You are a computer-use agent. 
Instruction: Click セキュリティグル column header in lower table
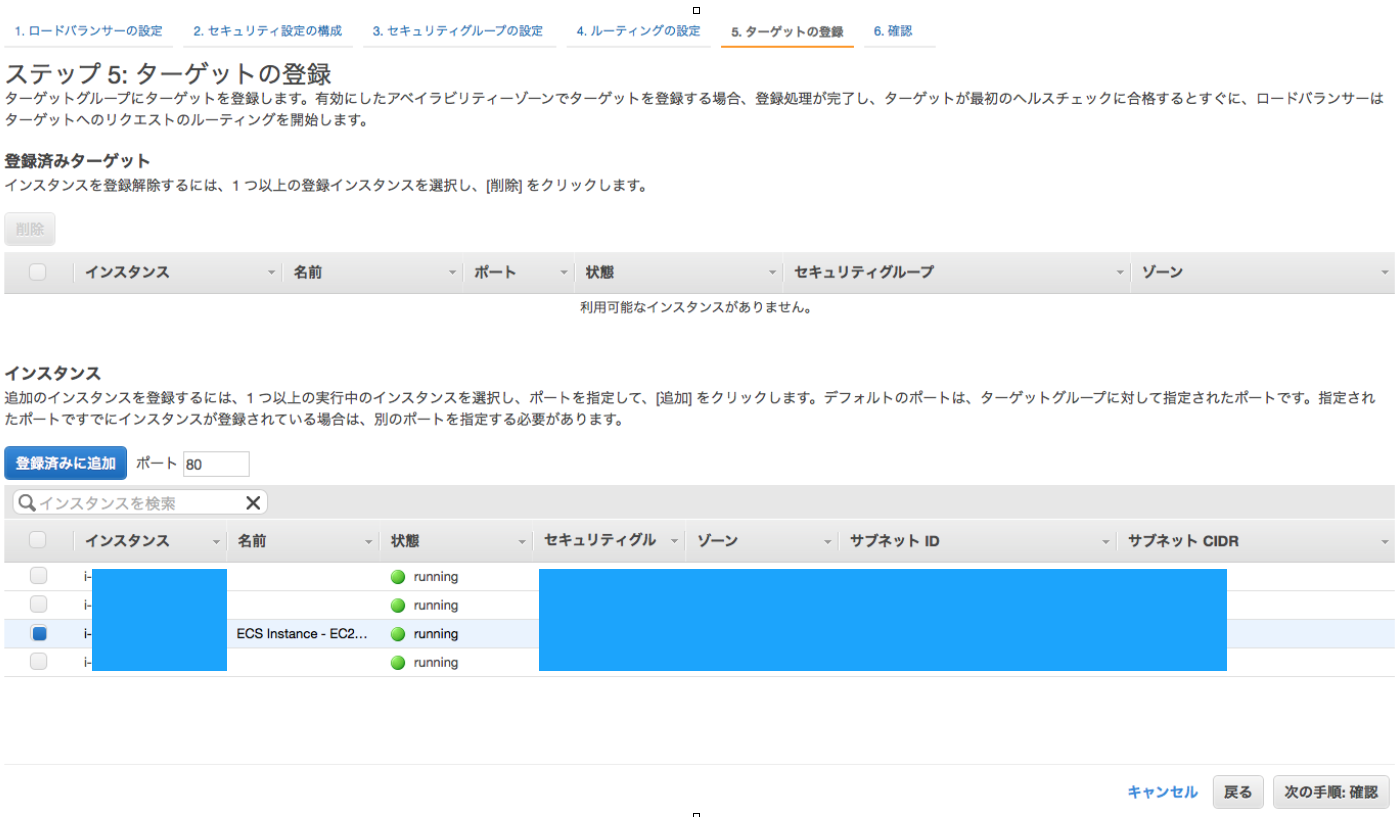pyautogui.click(x=600, y=540)
